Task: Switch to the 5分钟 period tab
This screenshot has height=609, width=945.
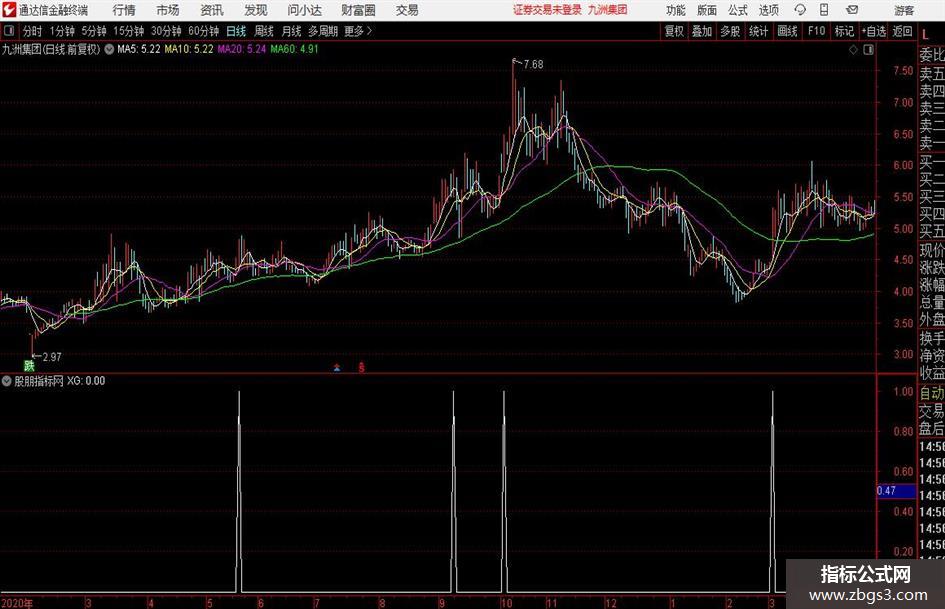Action: point(94,31)
